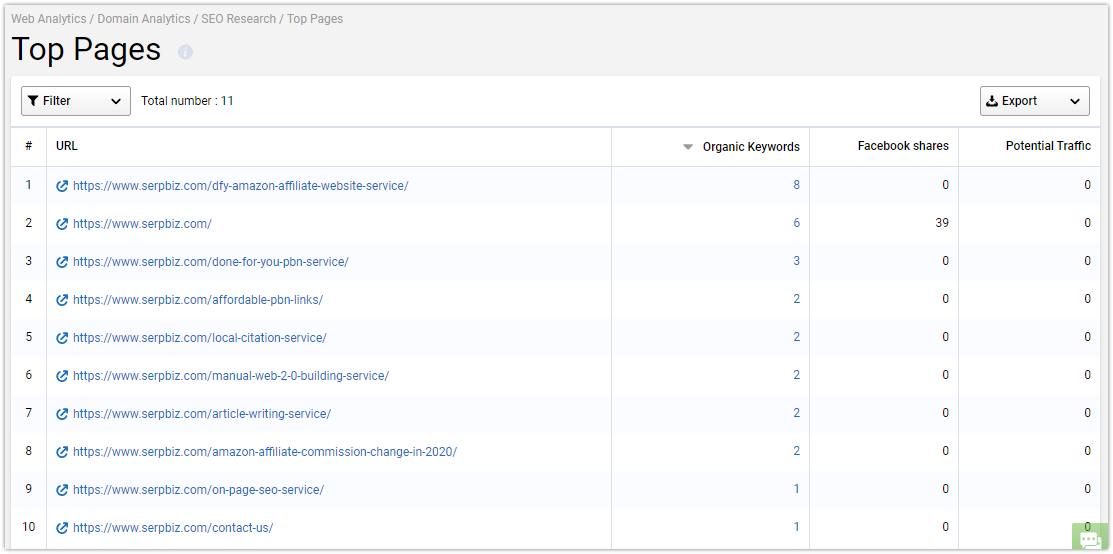Open the Filter dropdown

[76, 101]
